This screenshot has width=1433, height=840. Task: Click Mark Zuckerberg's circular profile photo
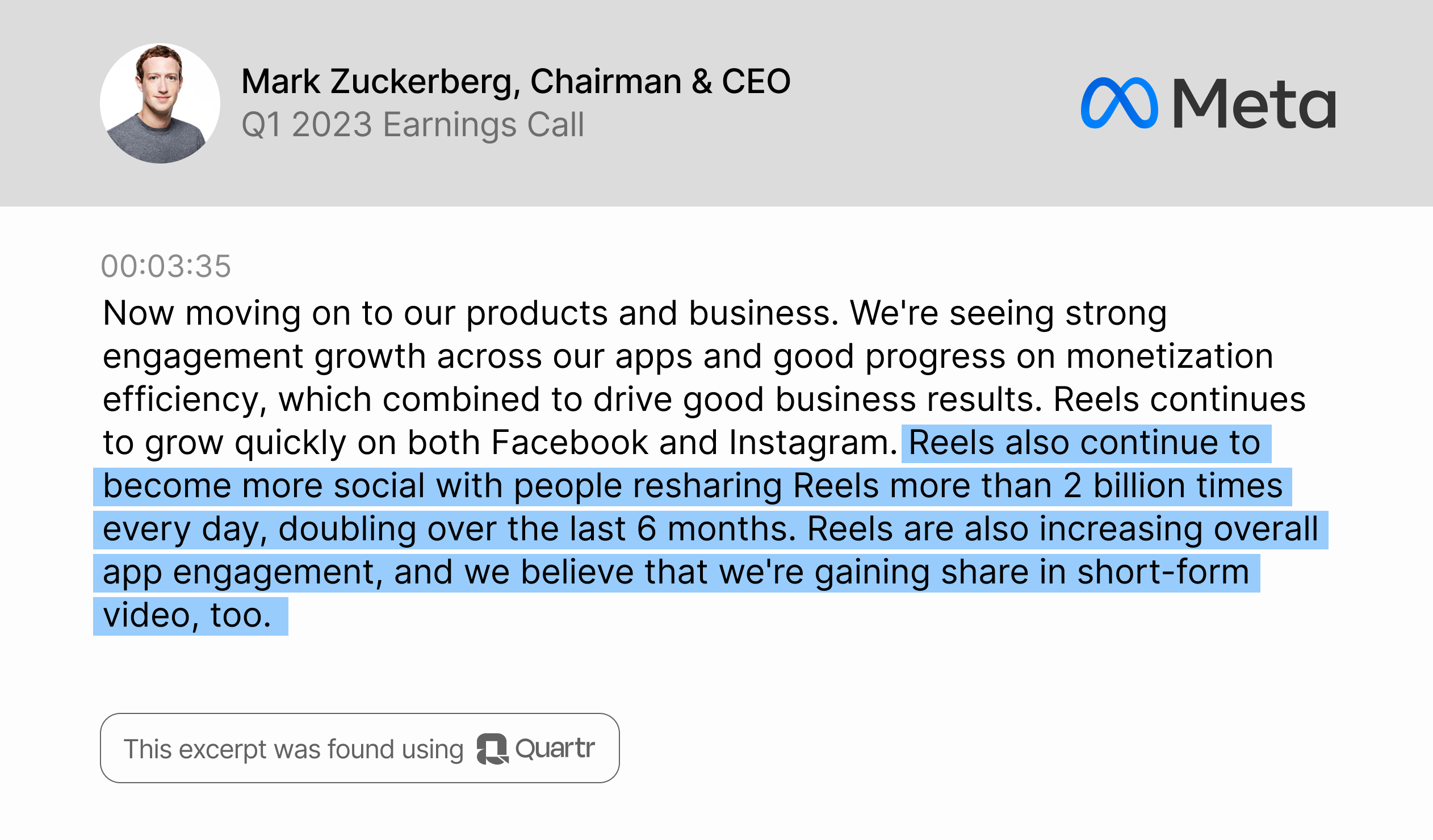(x=160, y=103)
